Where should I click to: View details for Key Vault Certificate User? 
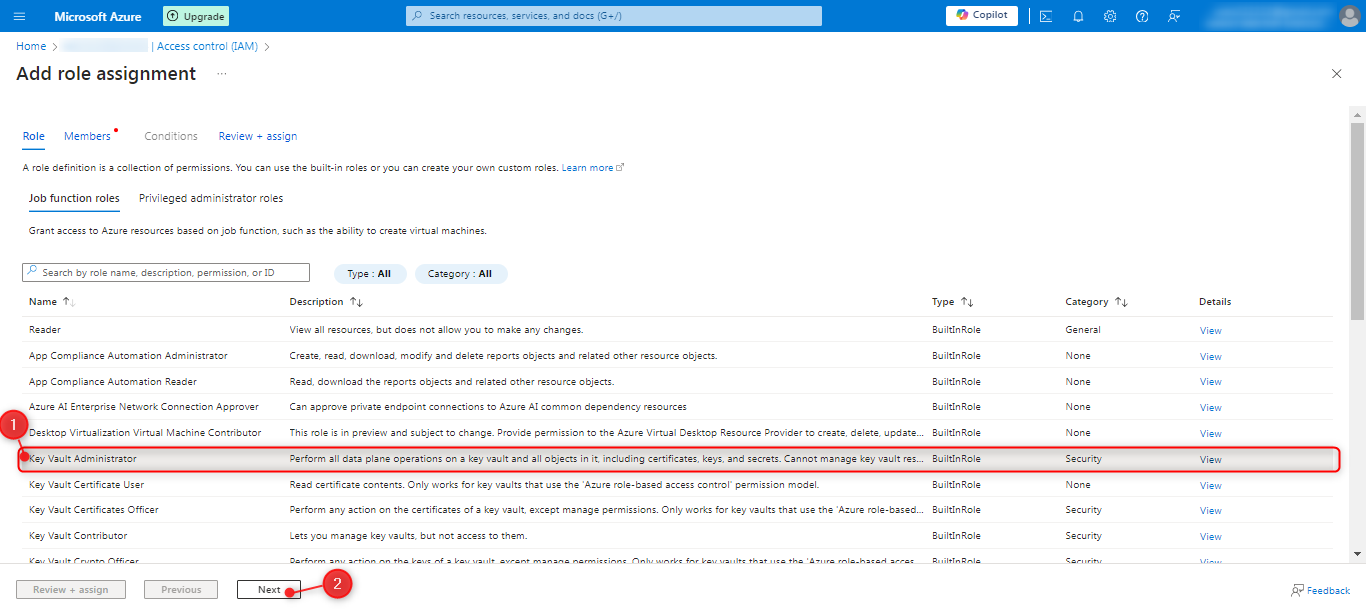1210,486
